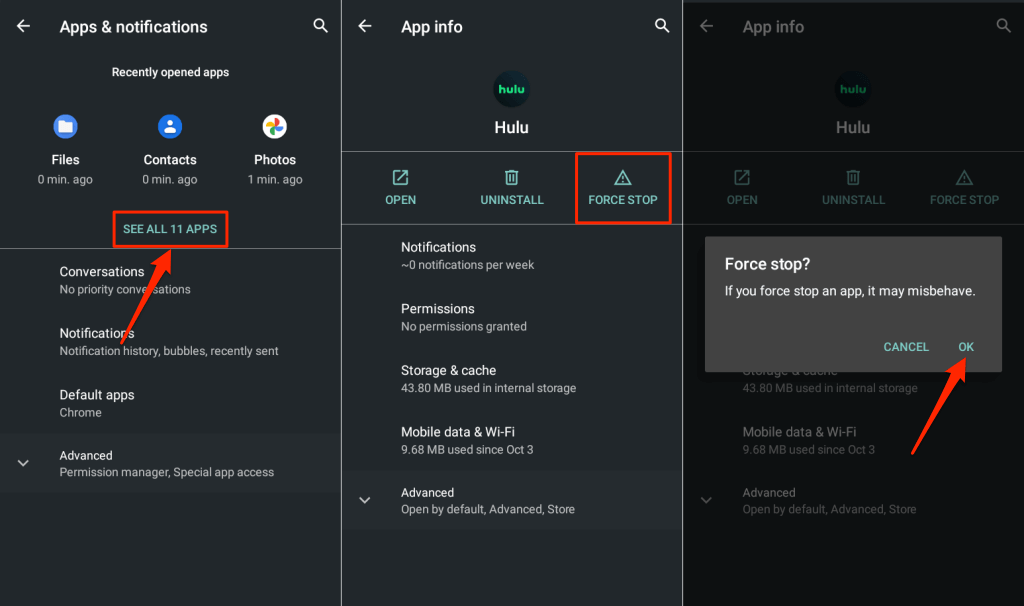Tap the search icon on App info screen
This screenshot has width=1024, height=606.
coord(662,26)
